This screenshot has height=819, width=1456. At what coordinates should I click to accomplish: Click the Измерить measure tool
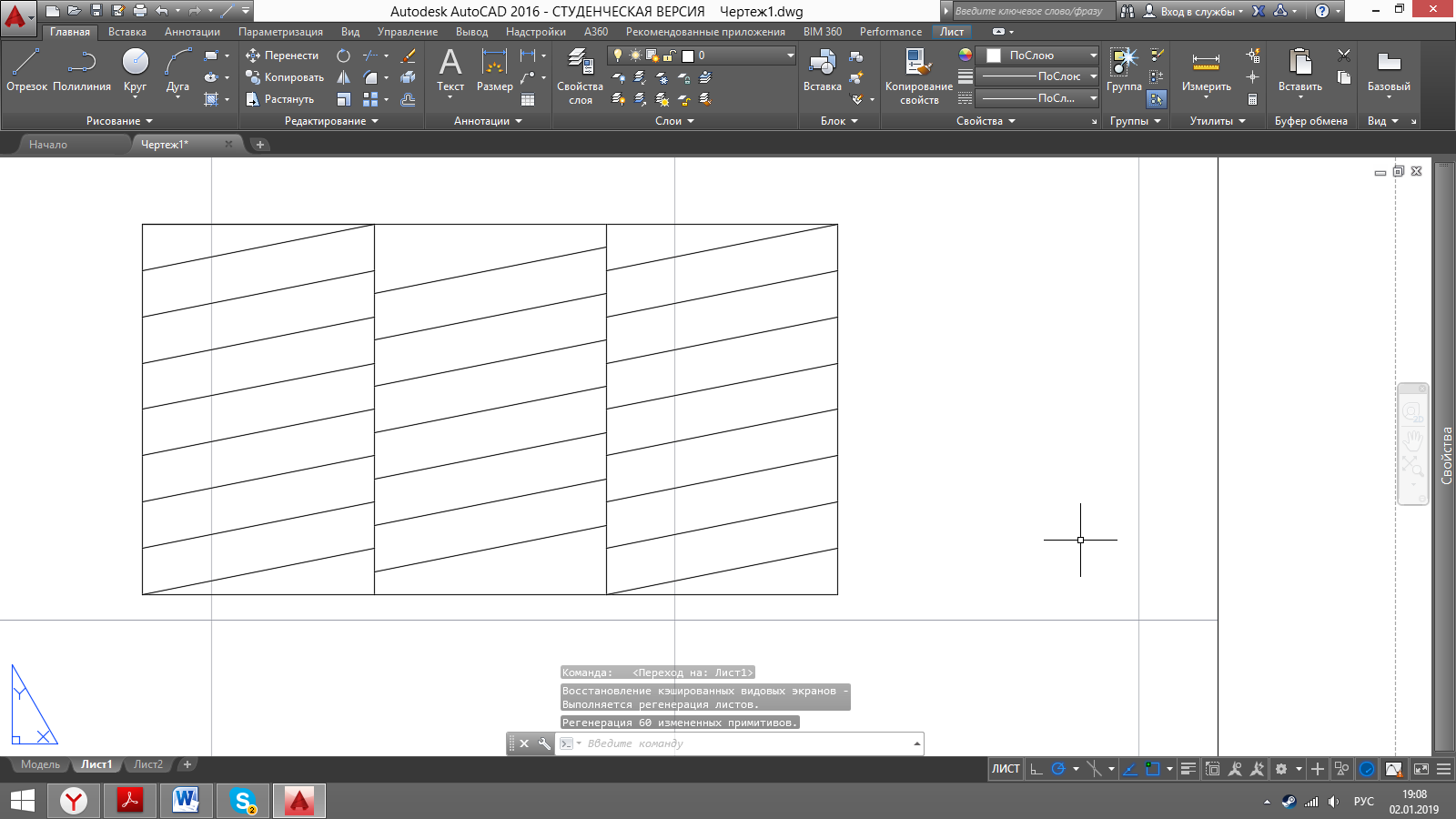[1206, 71]
